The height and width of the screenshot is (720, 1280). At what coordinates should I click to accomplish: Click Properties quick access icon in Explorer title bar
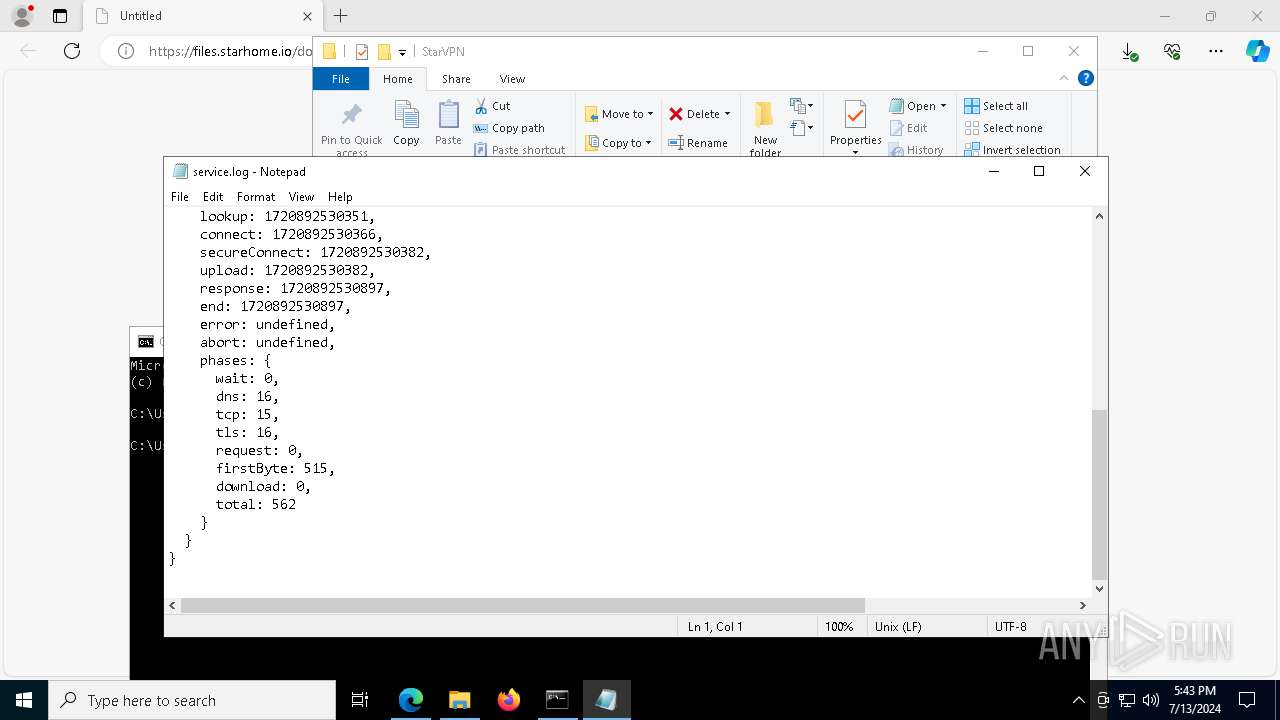click(x=362, y=52)
